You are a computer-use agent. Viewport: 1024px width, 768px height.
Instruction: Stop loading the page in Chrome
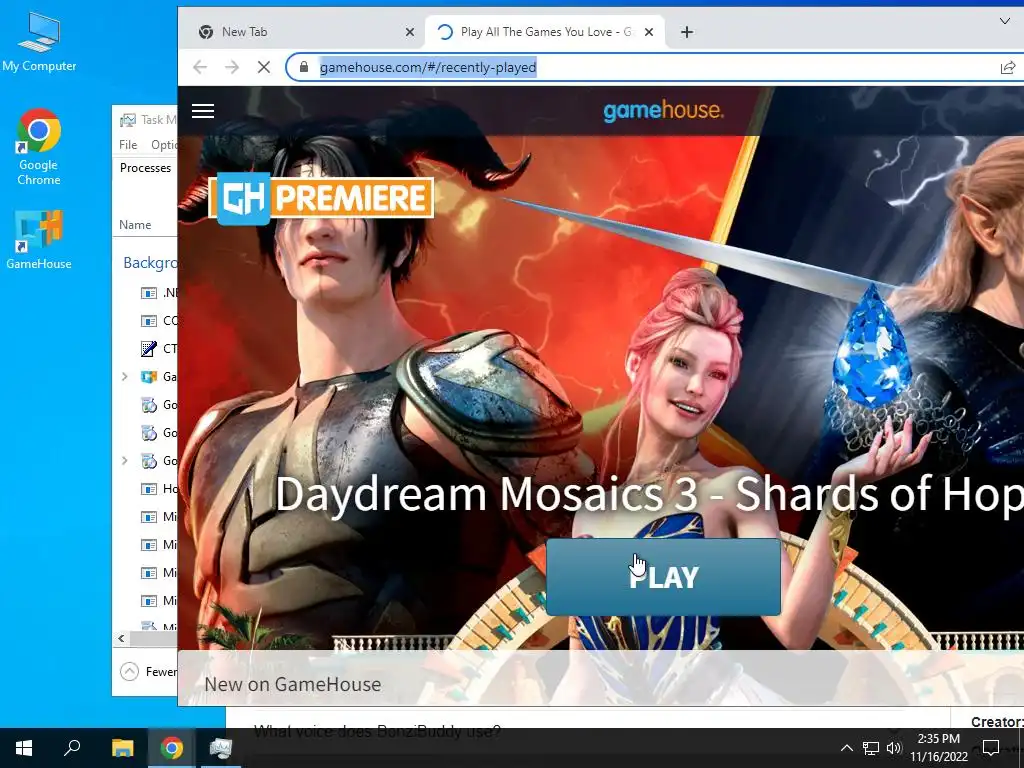pyautogui.click(x=264, y=67)
